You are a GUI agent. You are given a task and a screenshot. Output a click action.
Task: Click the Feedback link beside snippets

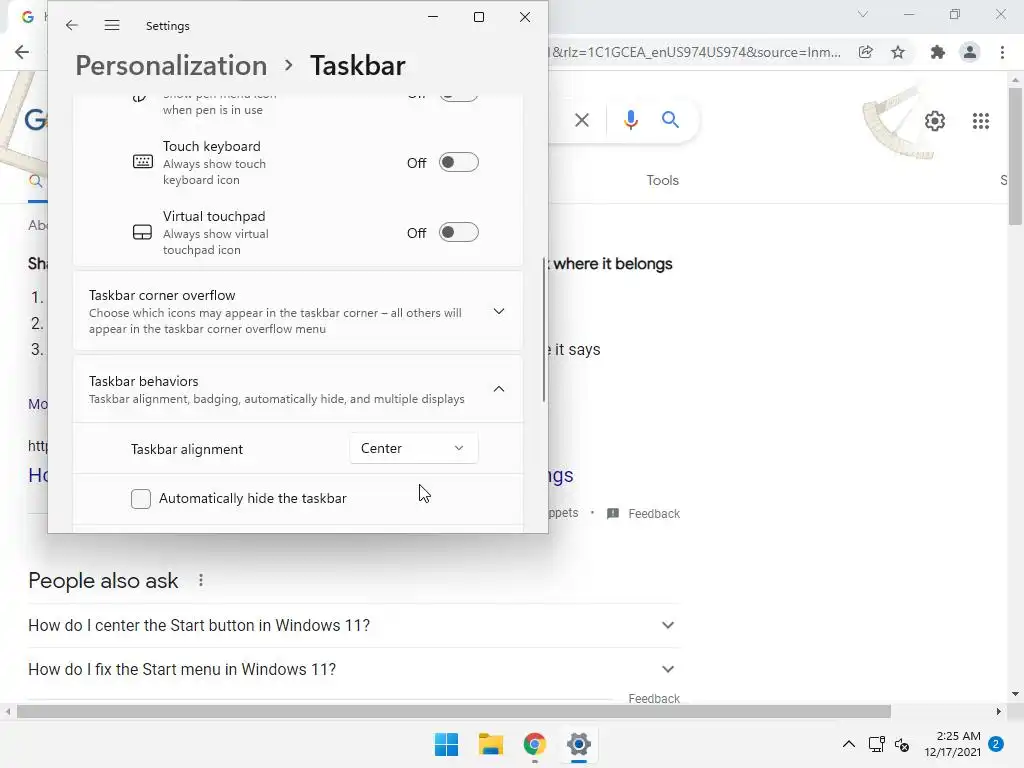coord(654,514)
